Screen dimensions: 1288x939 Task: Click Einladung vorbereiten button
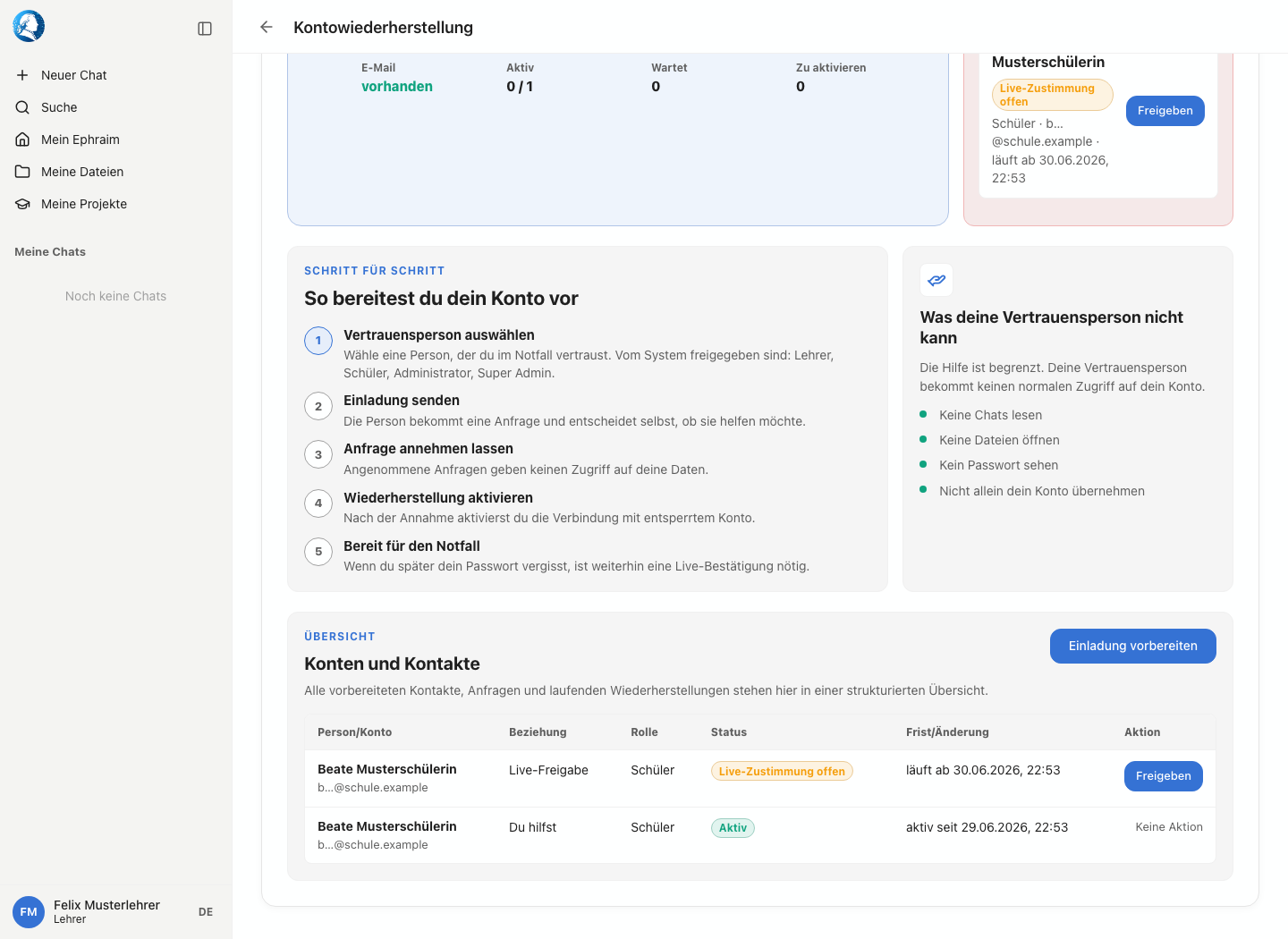1132,646
